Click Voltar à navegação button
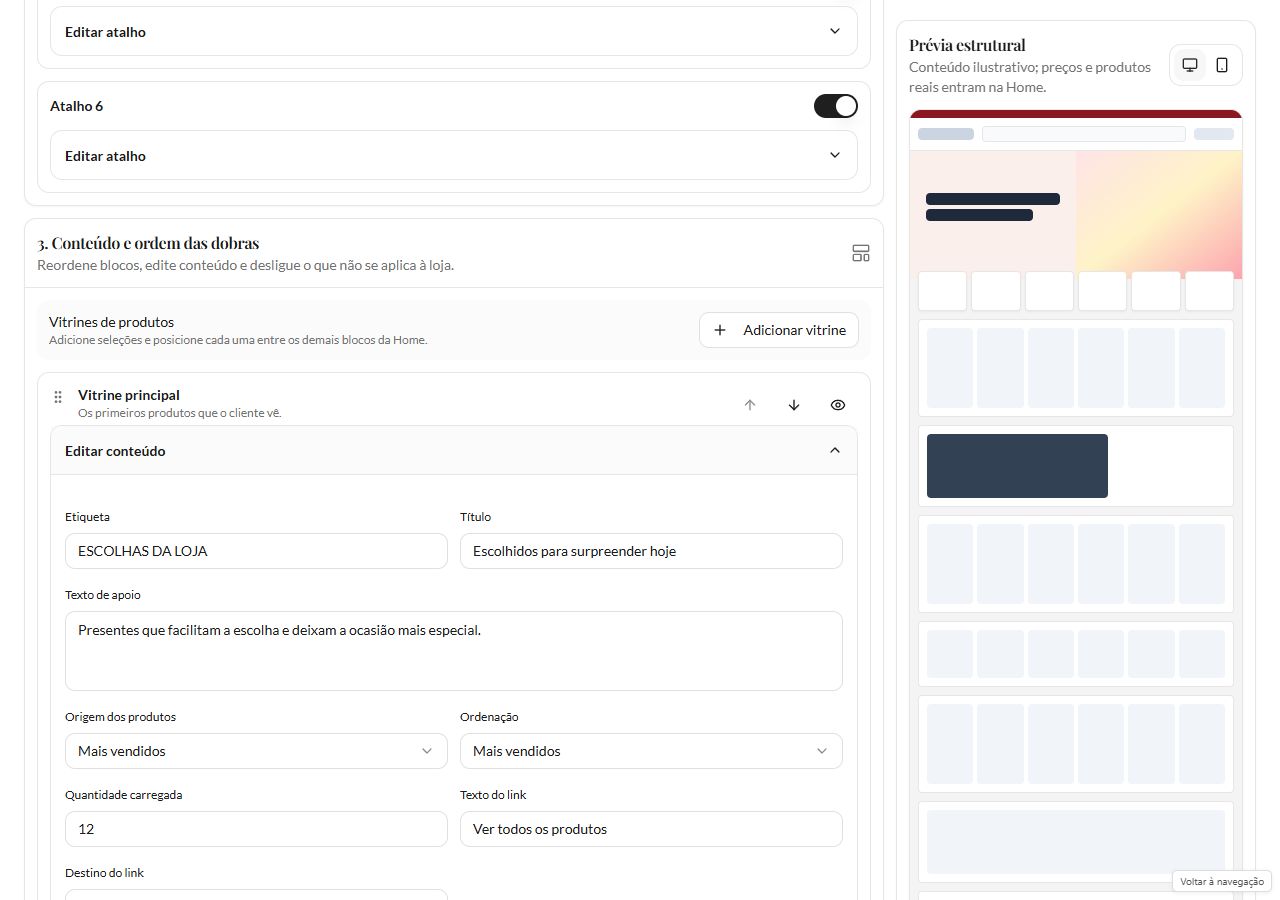 [1222, 881]
